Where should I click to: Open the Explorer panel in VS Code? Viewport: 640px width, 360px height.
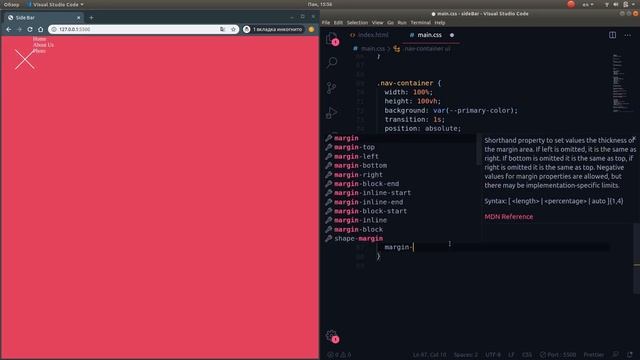point(332,39)
